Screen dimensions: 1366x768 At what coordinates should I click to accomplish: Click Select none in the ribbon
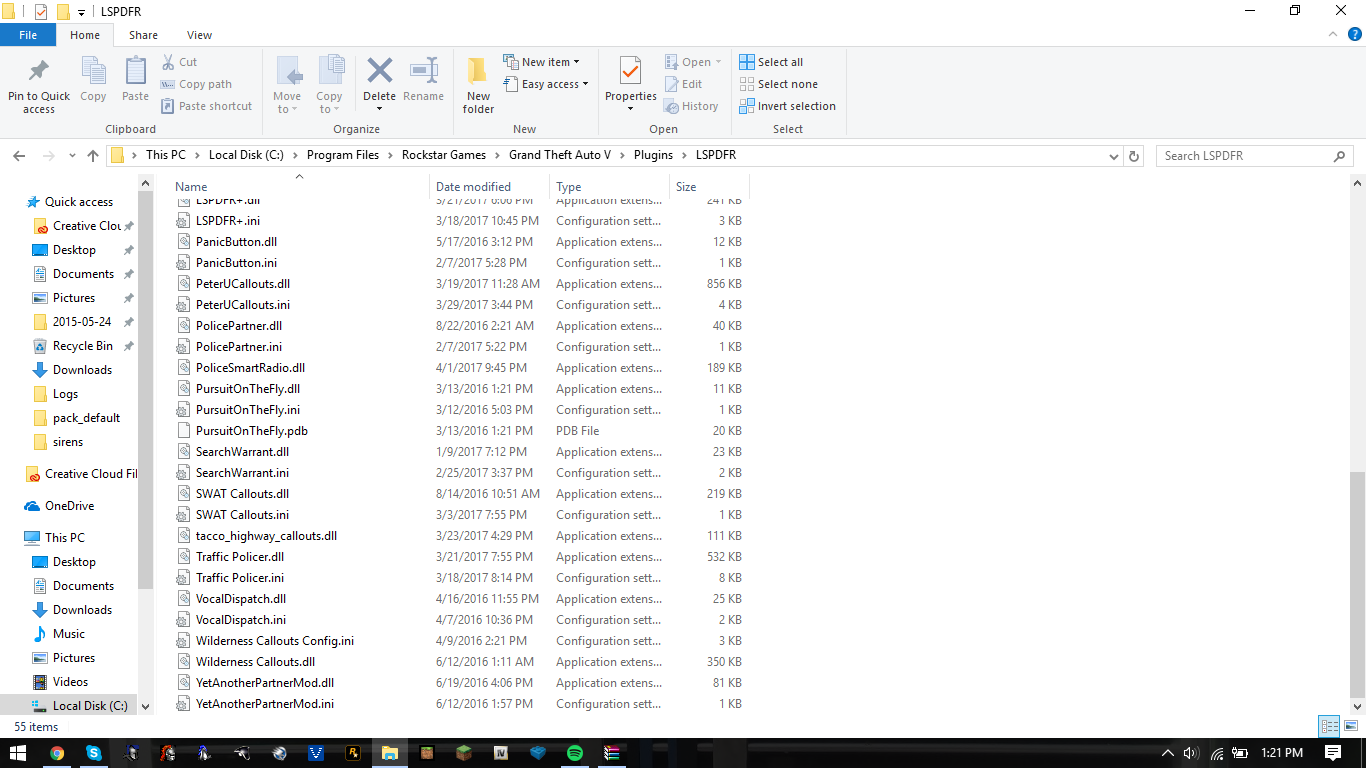click(778, 84)
